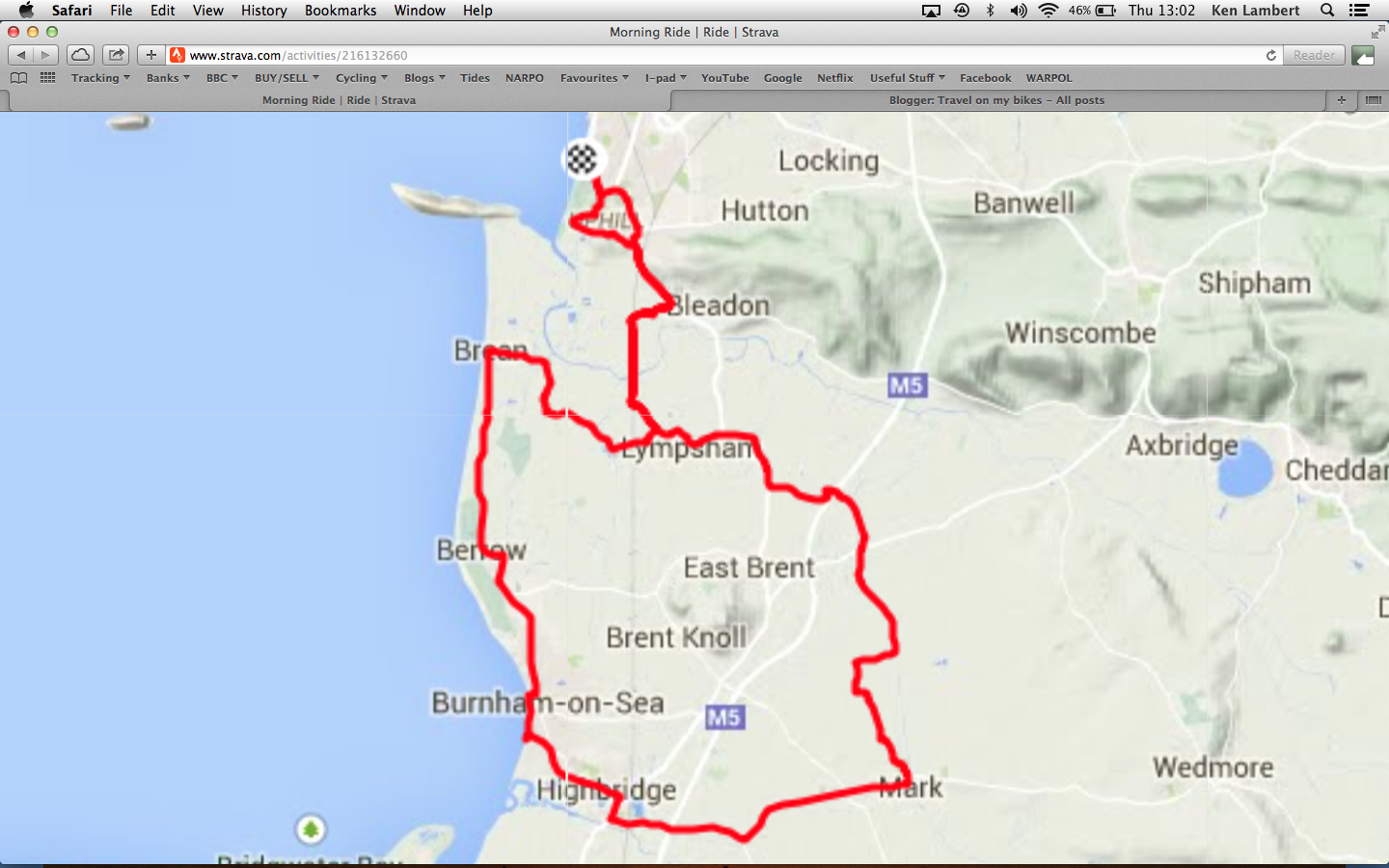Switch to the Blogger Travel on my bikes tab

point(996,99)
